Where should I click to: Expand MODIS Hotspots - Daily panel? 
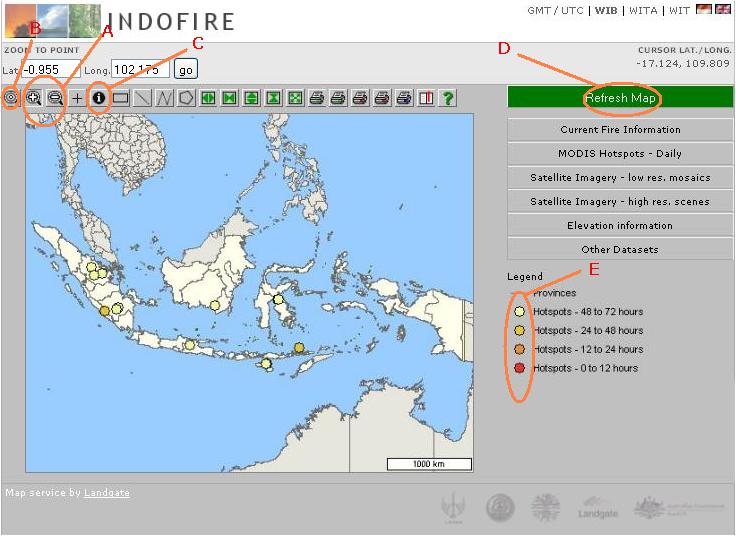tap(620, 154)
